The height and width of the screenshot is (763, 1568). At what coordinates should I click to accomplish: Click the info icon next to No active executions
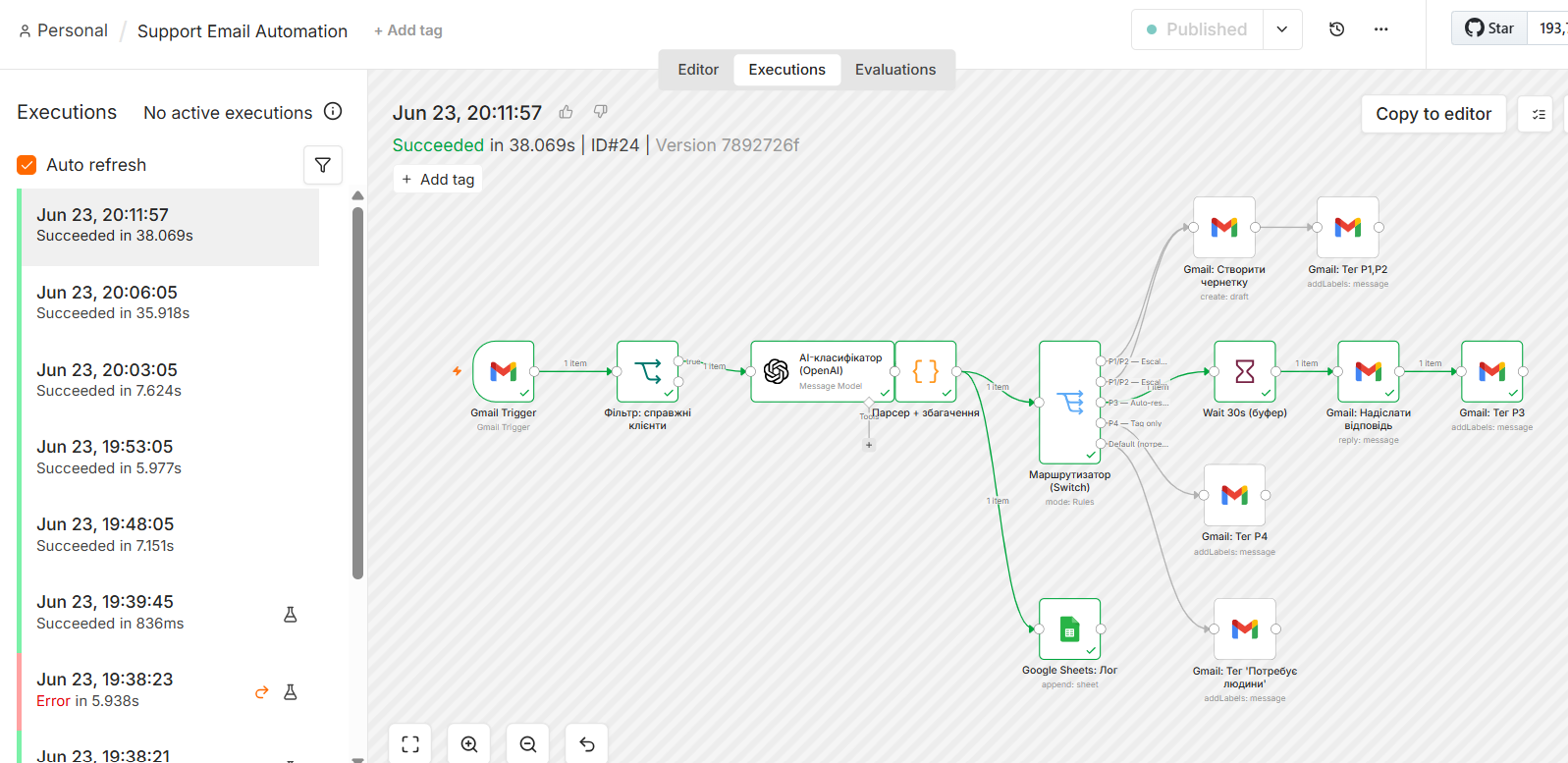[x=333, y=112]
